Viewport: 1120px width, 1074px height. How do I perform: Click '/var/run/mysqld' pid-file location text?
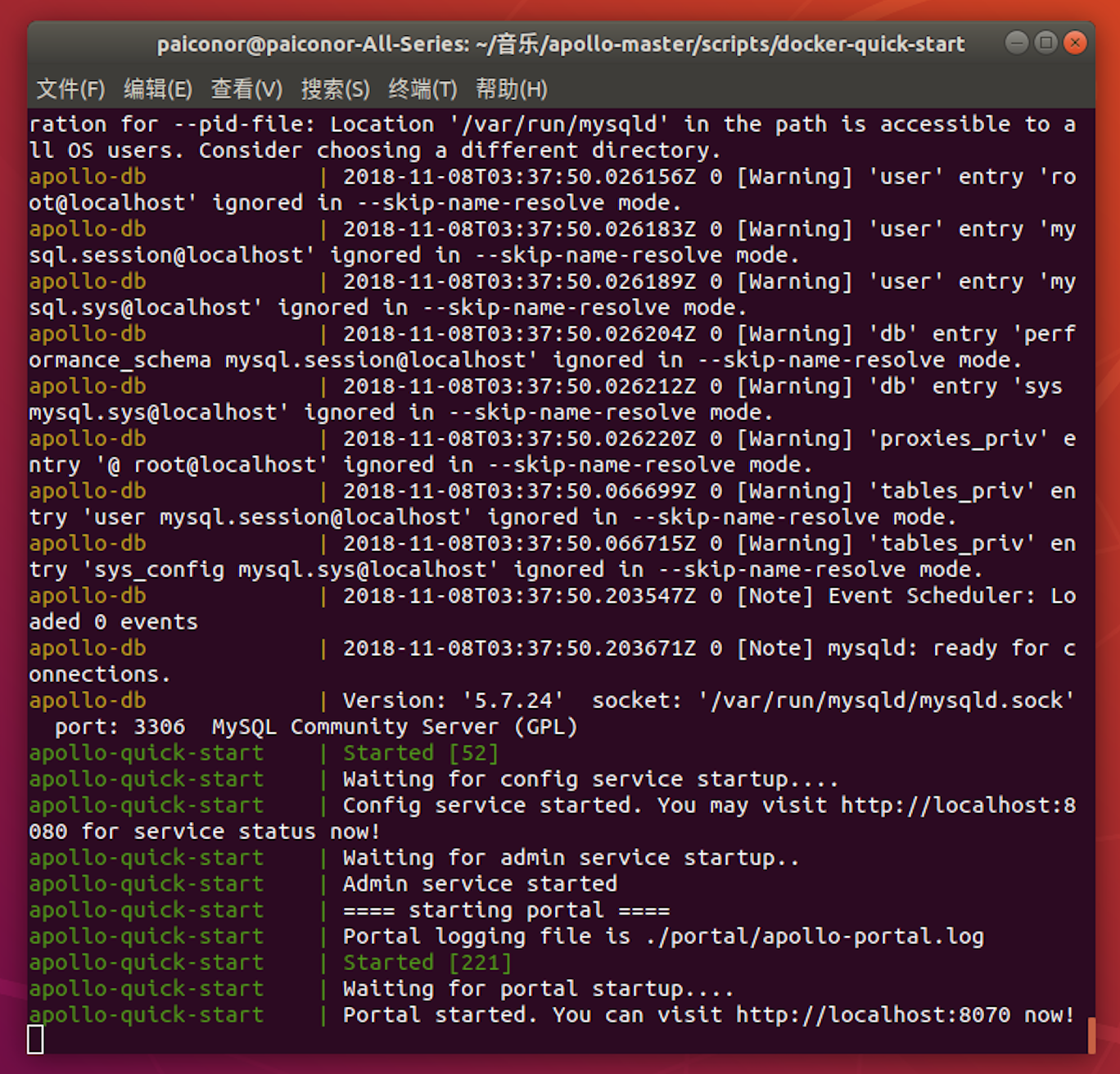pyautogui.click(x=559, y=124)
